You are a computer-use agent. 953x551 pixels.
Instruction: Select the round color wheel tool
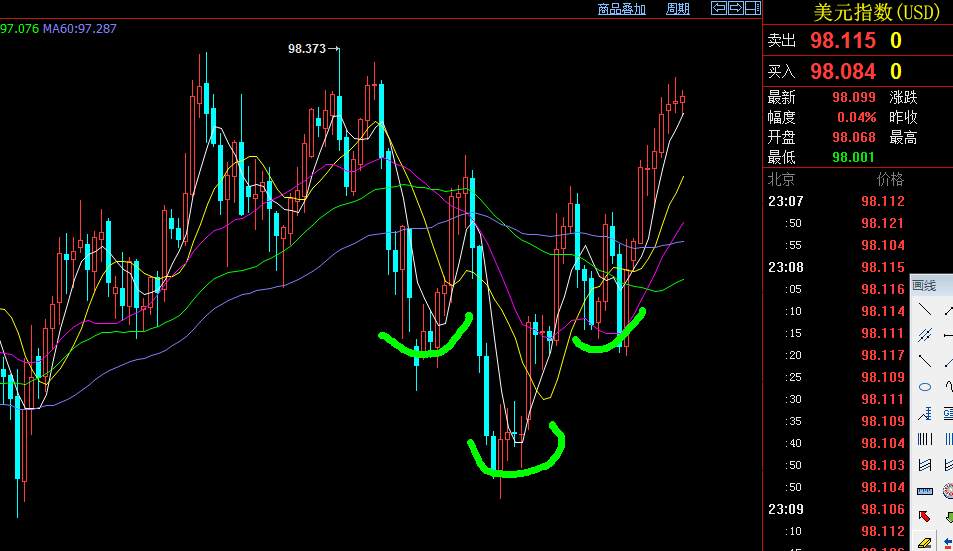pyautogui.click(x=948, y=491)
